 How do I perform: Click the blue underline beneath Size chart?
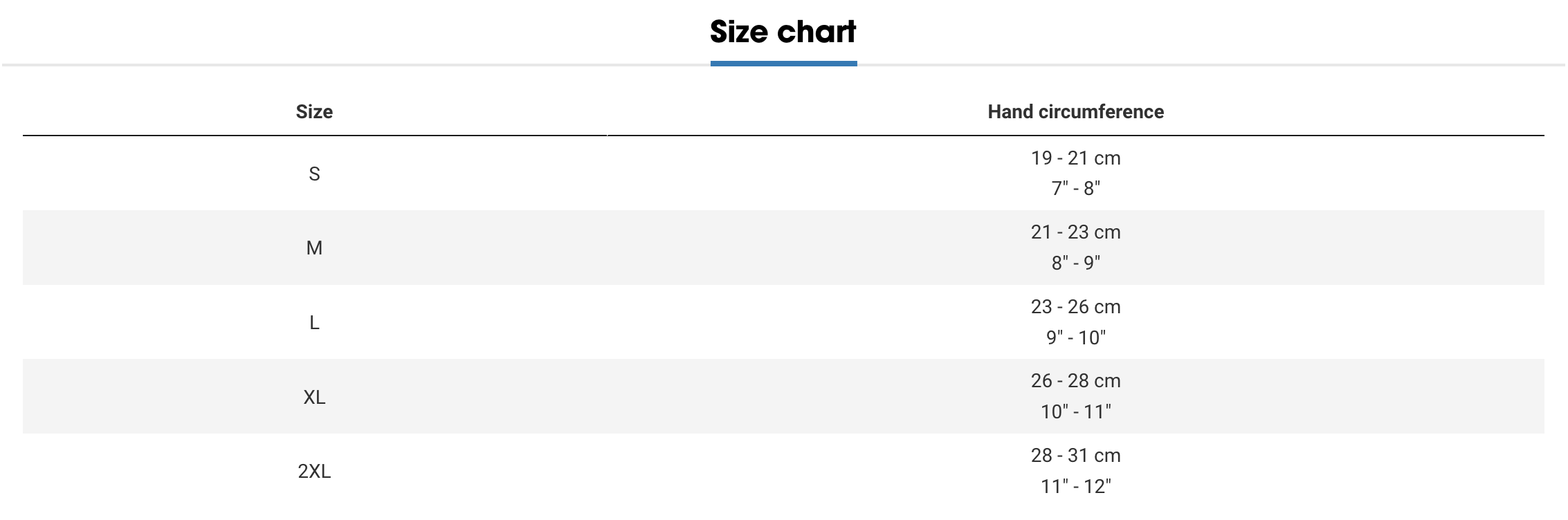coord(783,64)
